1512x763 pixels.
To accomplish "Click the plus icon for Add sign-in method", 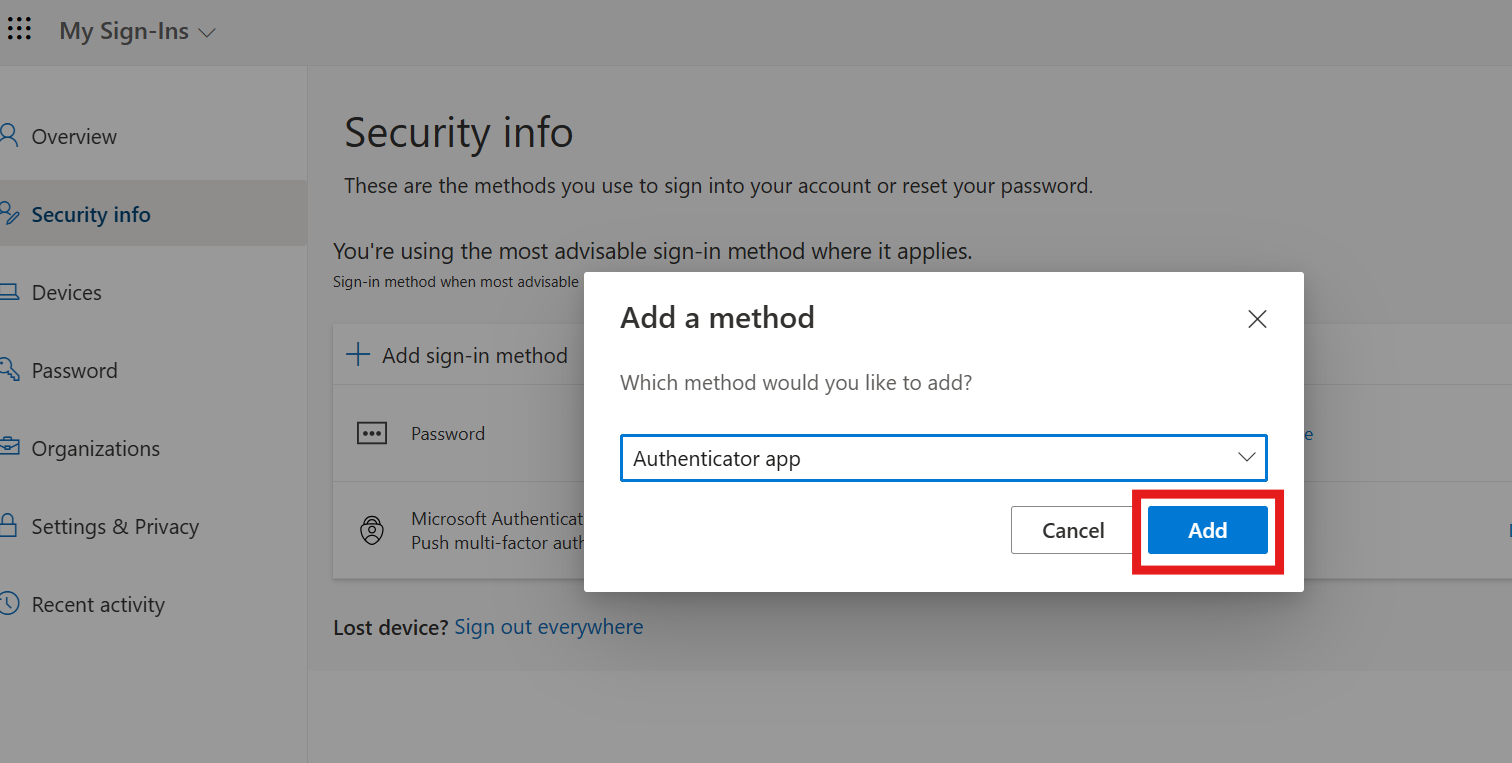I will tap(358, 355).
